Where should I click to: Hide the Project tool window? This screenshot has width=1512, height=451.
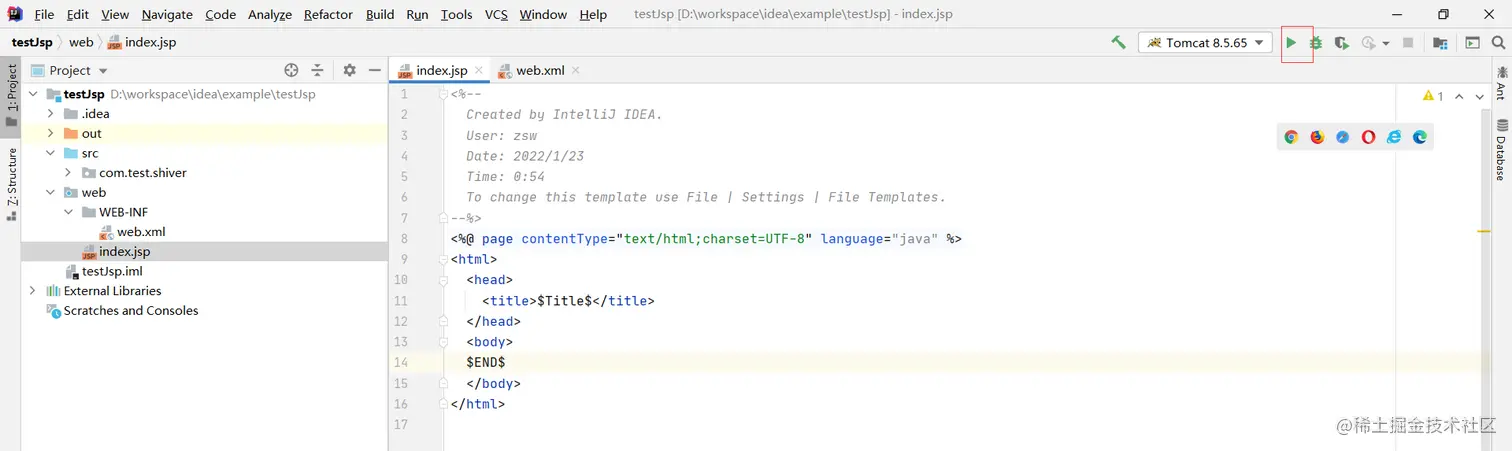click(x=375, y=70)
